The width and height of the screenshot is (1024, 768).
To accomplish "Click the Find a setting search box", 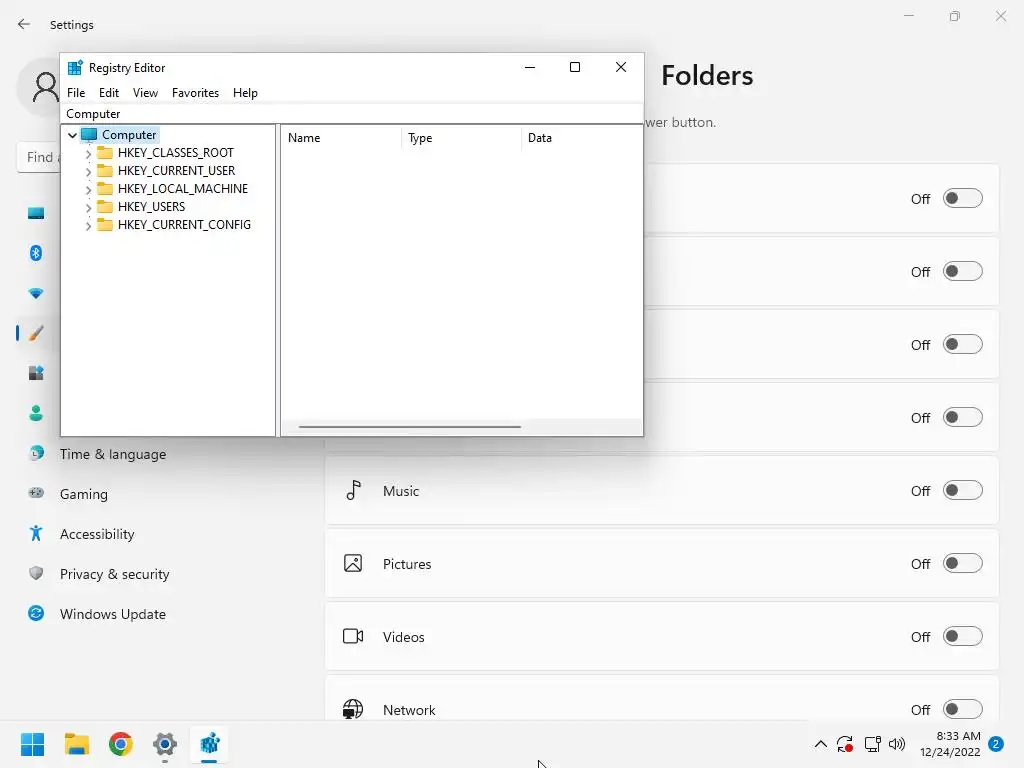I will (38, 157).
